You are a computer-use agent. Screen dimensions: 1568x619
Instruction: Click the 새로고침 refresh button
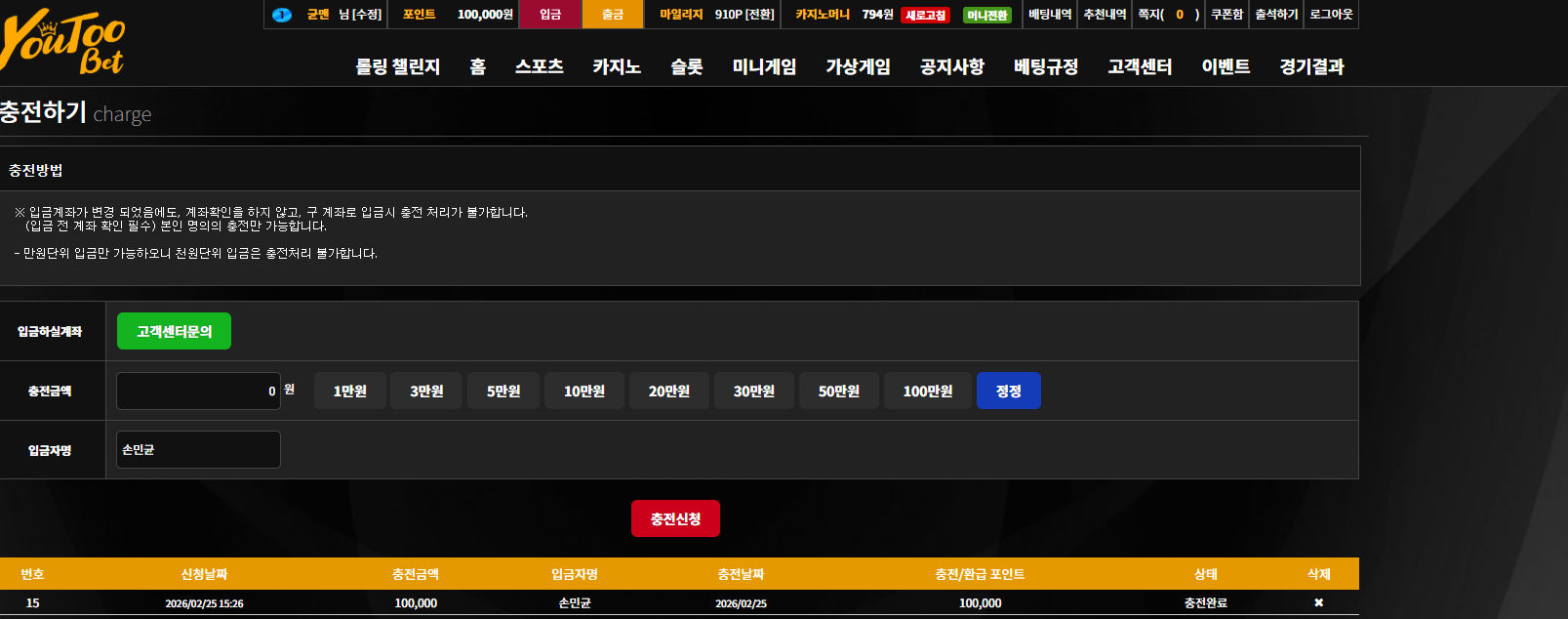(x=925, y=15)
